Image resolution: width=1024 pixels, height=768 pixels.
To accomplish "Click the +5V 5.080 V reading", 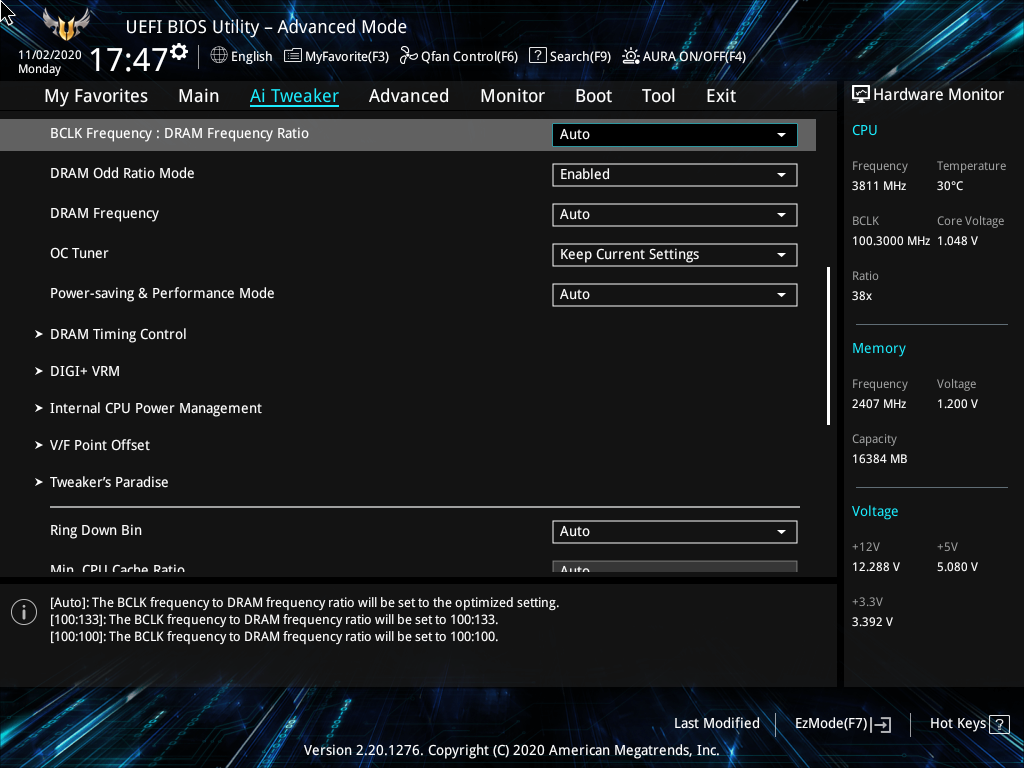I will click(x=957, y=567).
